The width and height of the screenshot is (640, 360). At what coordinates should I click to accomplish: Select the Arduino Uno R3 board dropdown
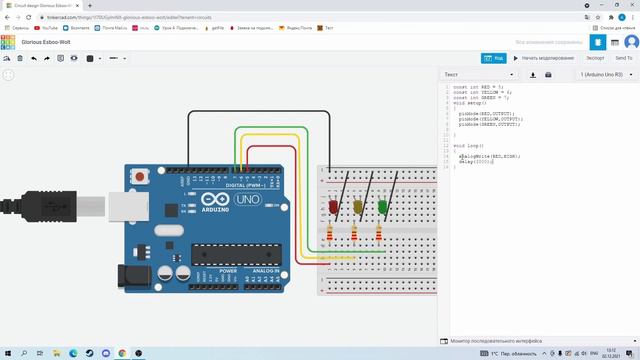coord(606,75)
